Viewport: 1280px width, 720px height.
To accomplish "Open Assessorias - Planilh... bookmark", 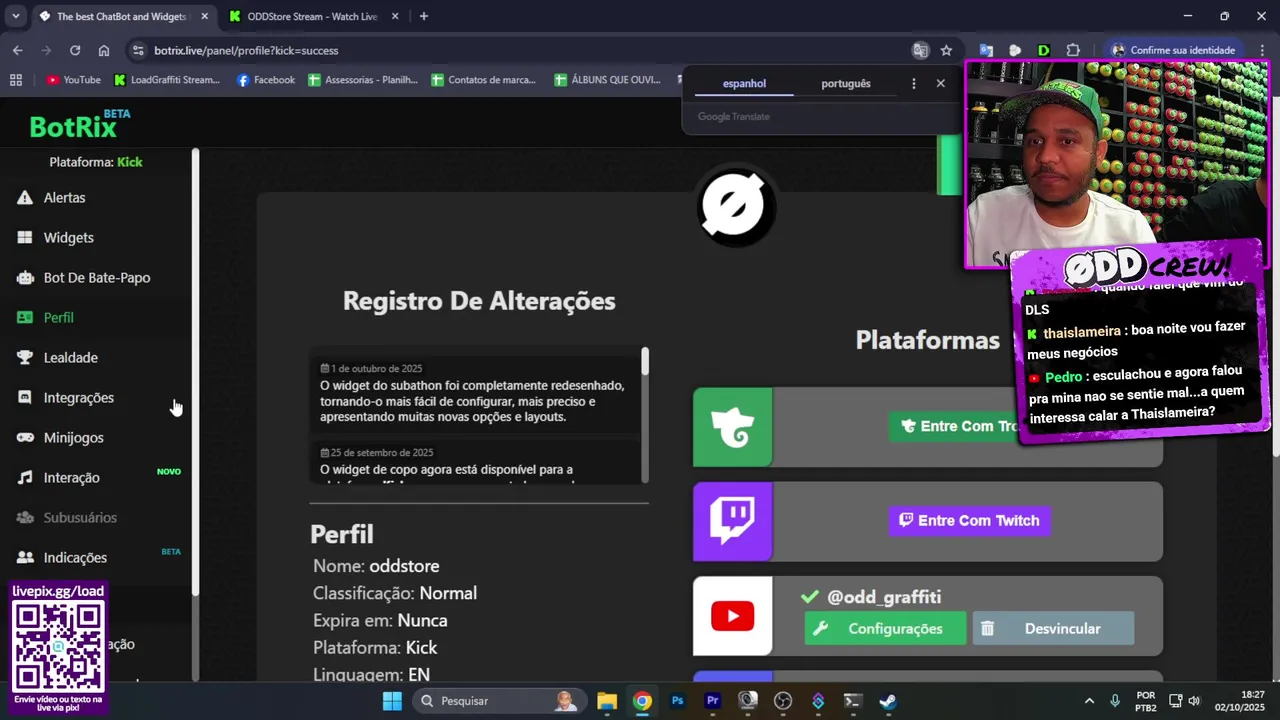I will click(363, 80).
